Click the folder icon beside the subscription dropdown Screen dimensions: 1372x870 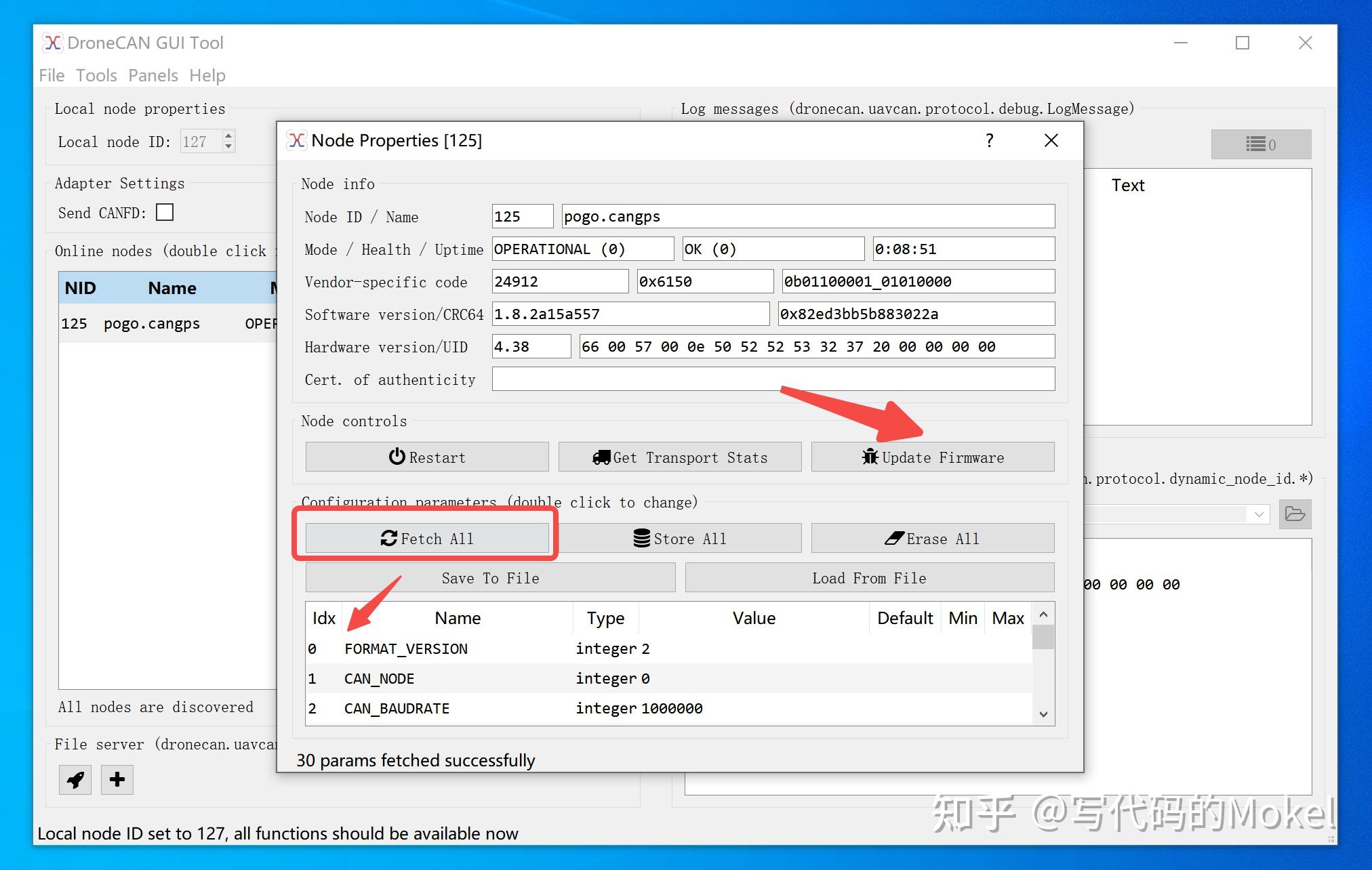(1295, 514)
